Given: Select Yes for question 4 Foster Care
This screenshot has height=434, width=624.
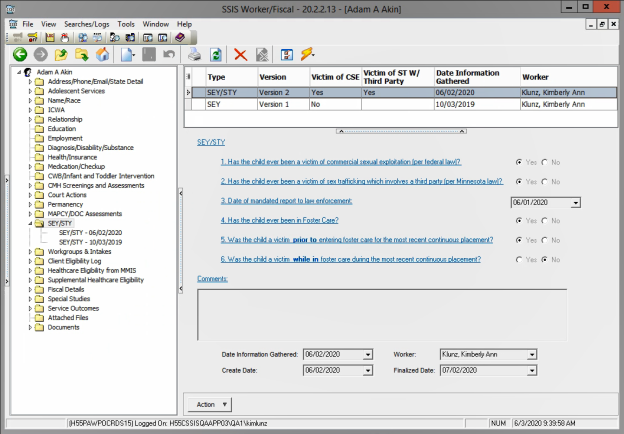Looking at the screenshot, I should click(519, 220).
